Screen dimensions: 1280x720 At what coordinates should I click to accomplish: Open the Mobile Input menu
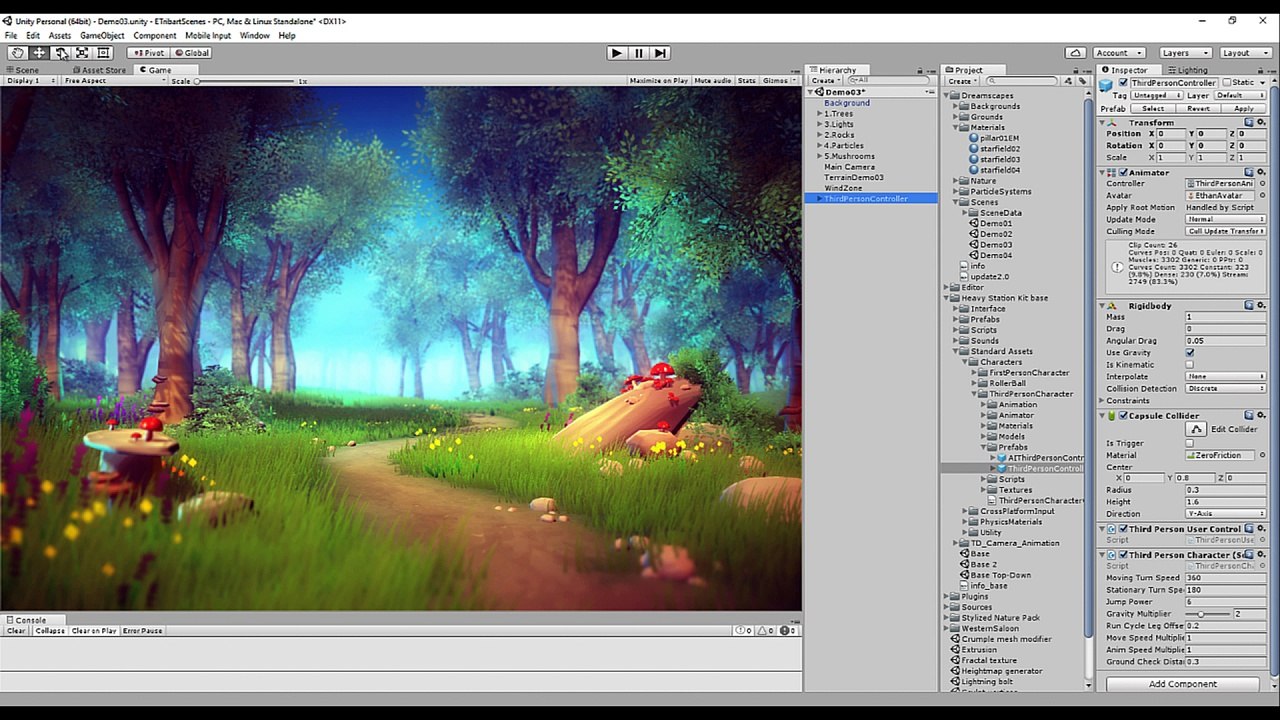click(x=207, y=36)
